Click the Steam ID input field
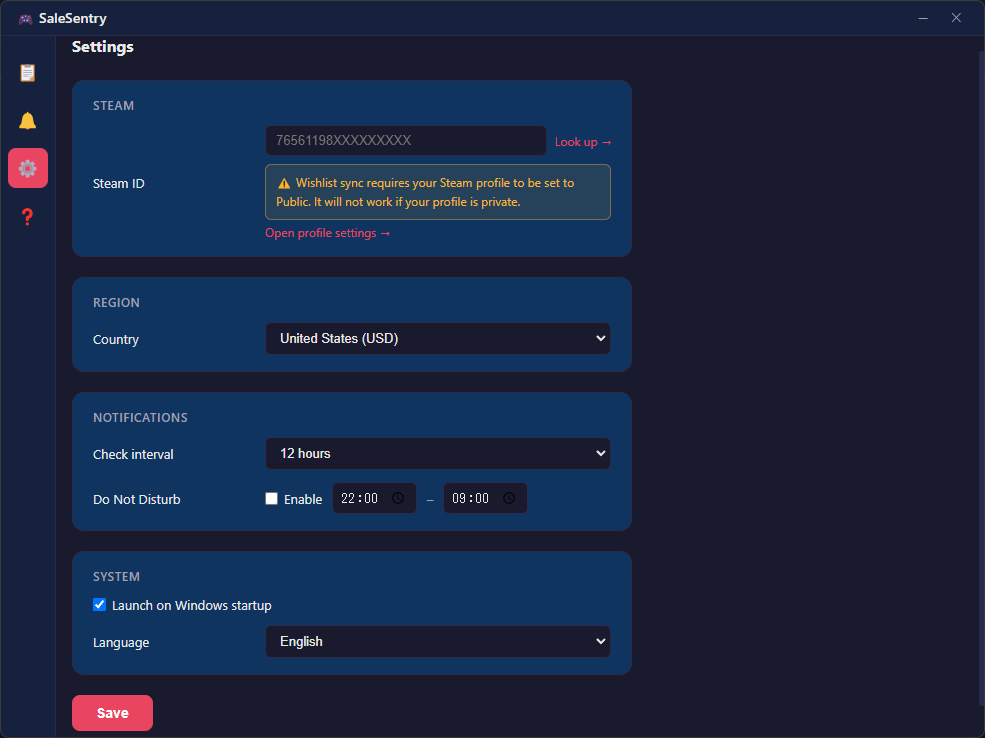 click(x=405, y=140)
